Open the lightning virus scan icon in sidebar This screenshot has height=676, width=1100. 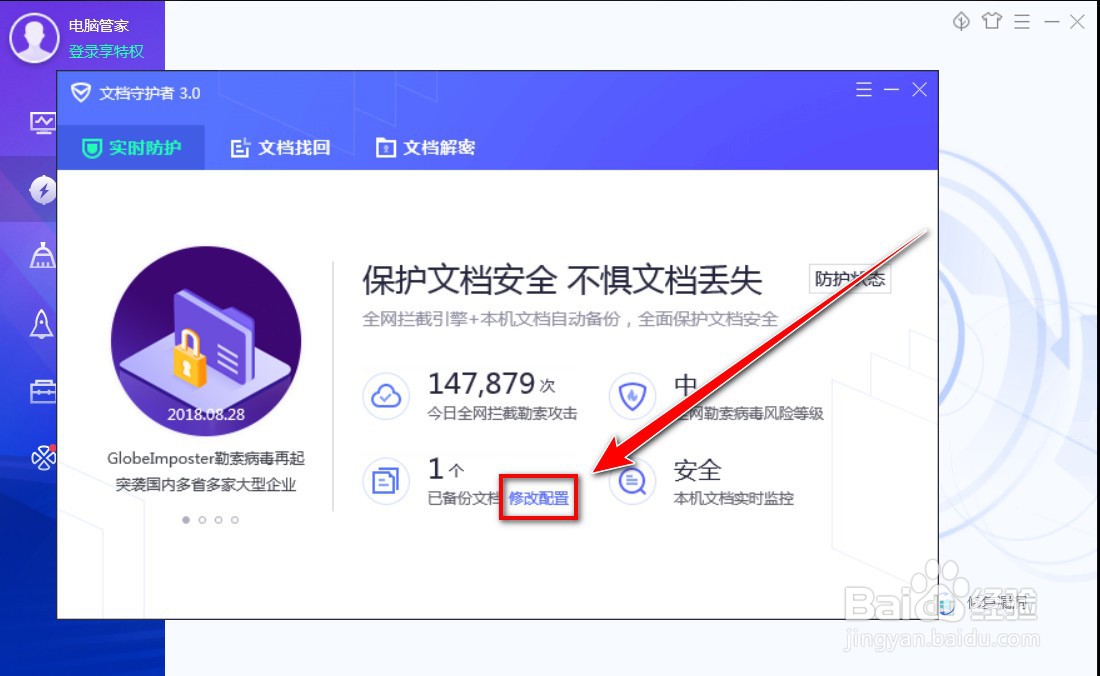[42, 190]
